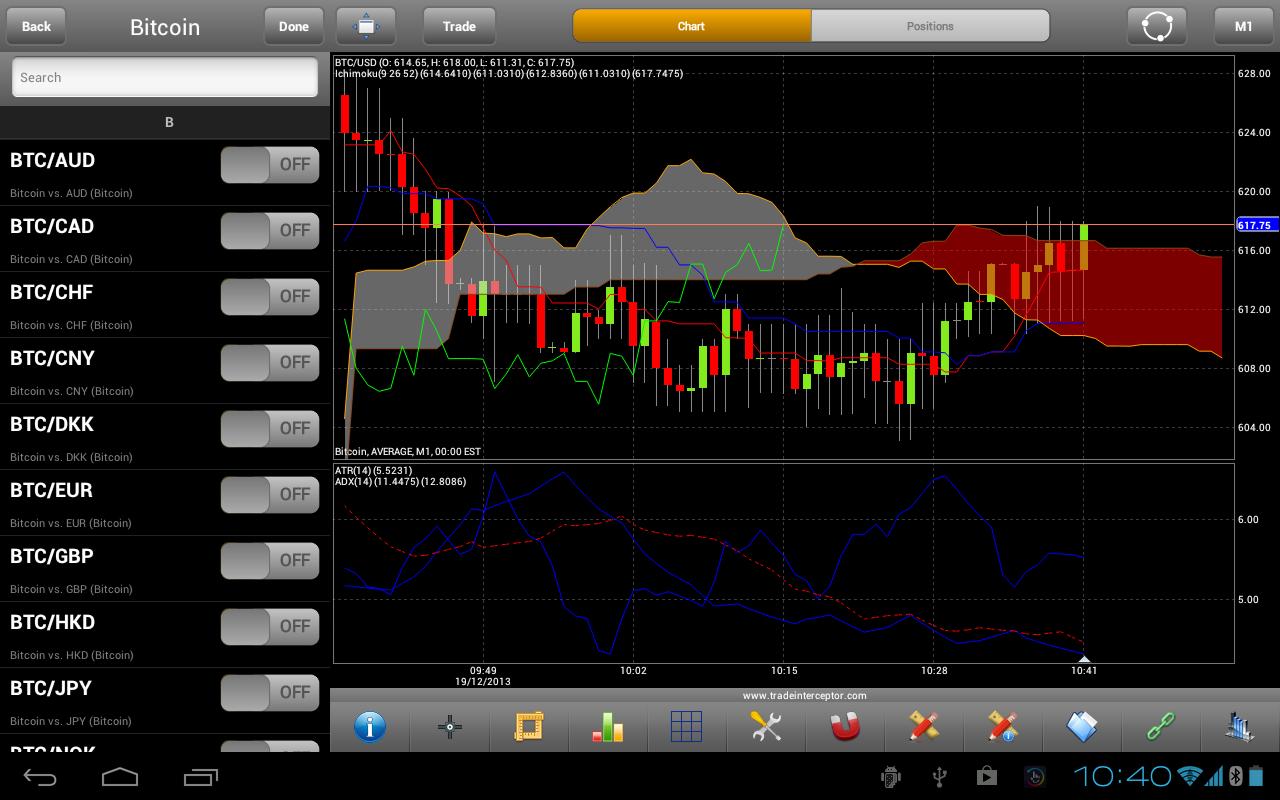Show the chart grid icon
Screen dimensions: 1280x800
pos(687,727)
